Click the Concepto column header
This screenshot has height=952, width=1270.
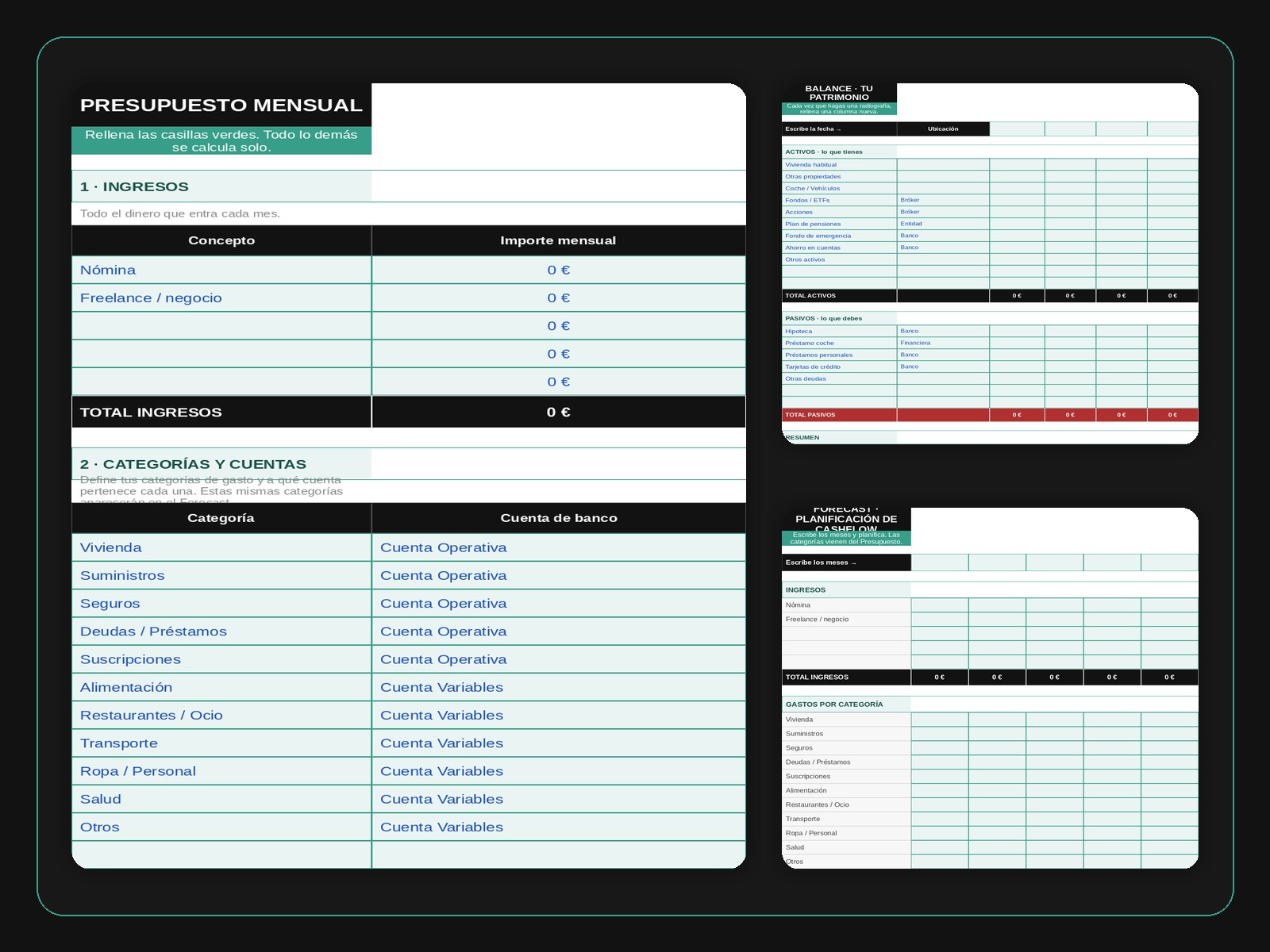coord(221,240)
